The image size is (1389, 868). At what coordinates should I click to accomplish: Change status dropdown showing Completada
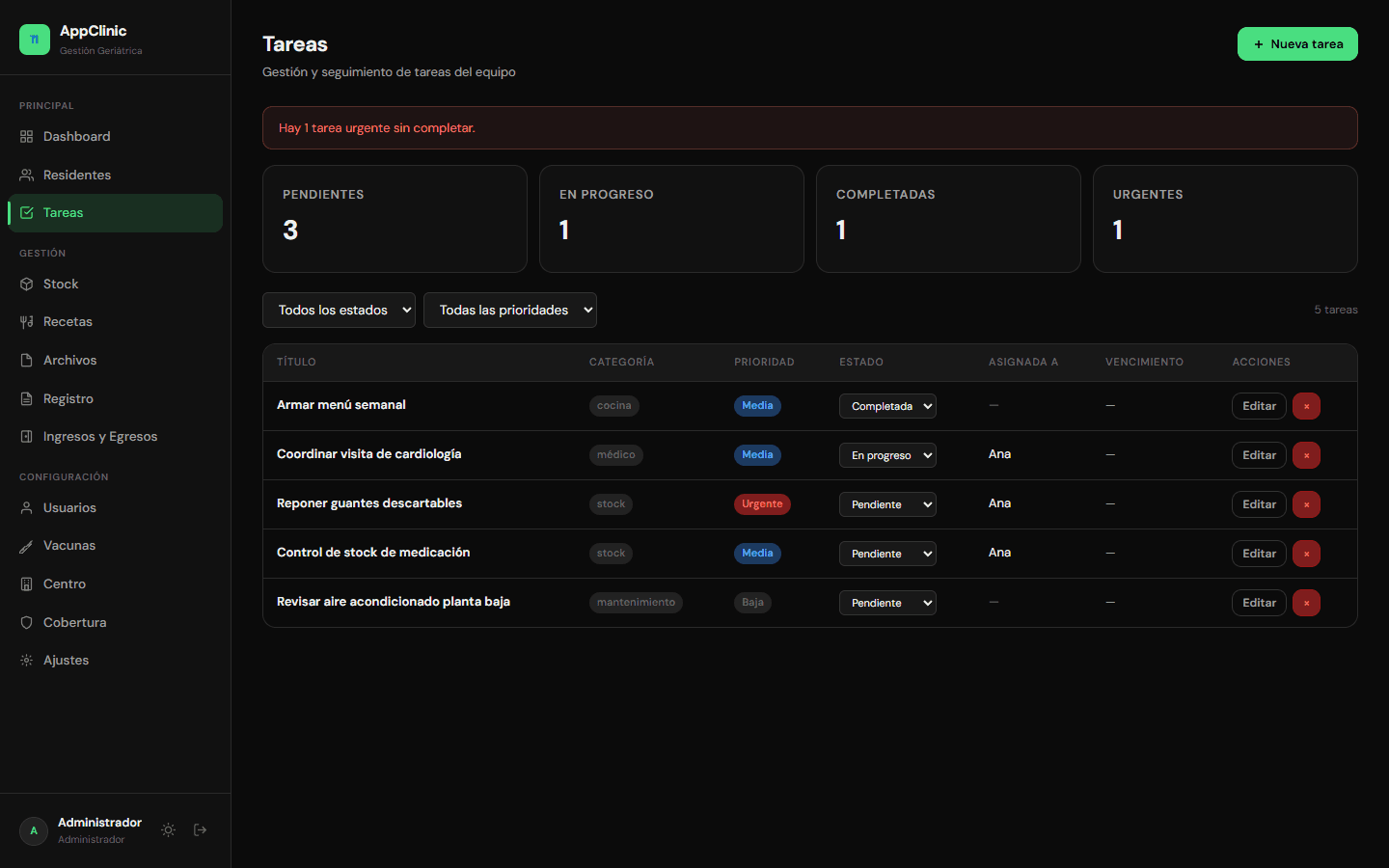(887, 406)
